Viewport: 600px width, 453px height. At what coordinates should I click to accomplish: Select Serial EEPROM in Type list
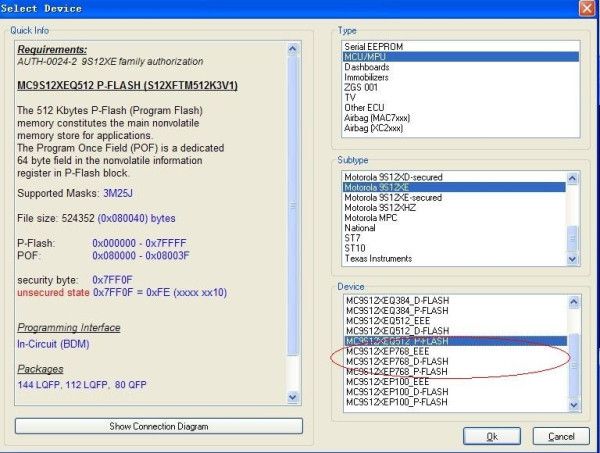[x=367, y=46]
